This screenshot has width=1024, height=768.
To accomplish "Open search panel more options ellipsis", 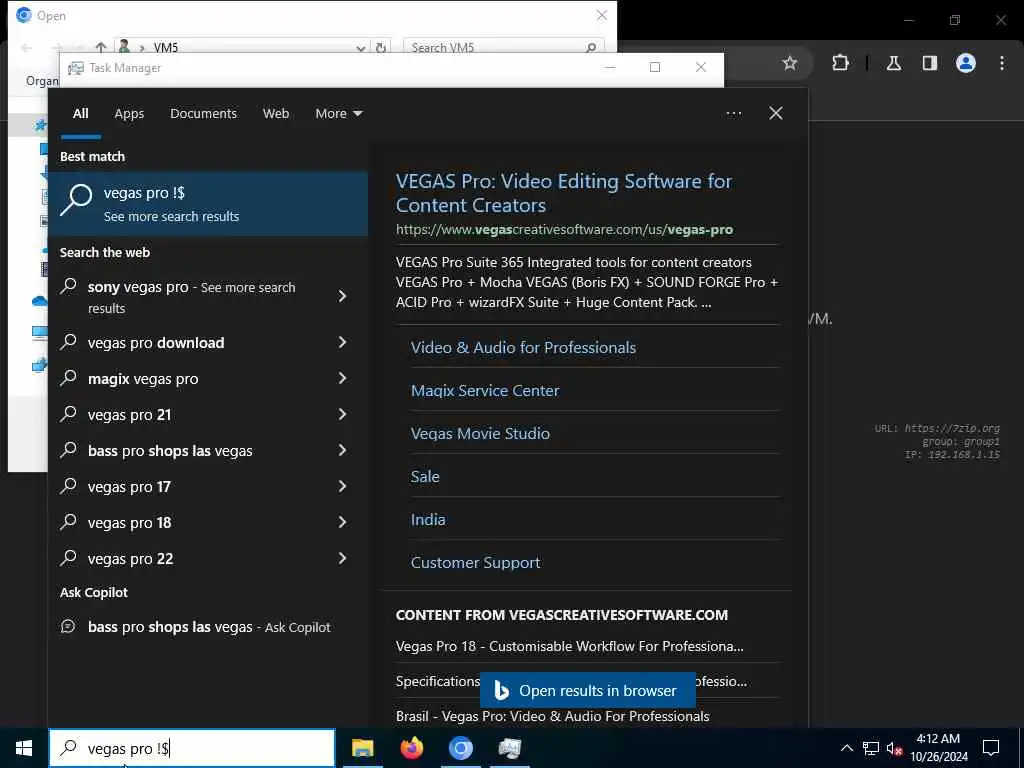I will tap(733, 114).
